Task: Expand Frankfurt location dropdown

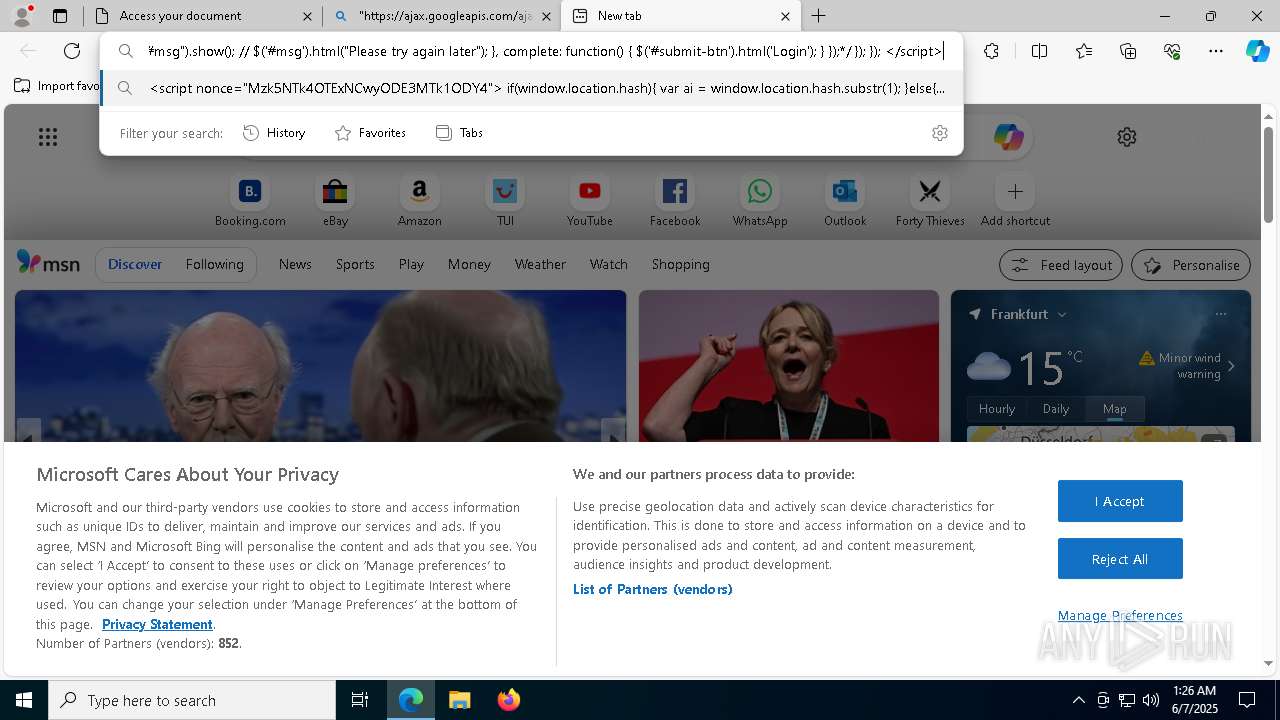Action: pyautogui.click(x=1062, y=314)
